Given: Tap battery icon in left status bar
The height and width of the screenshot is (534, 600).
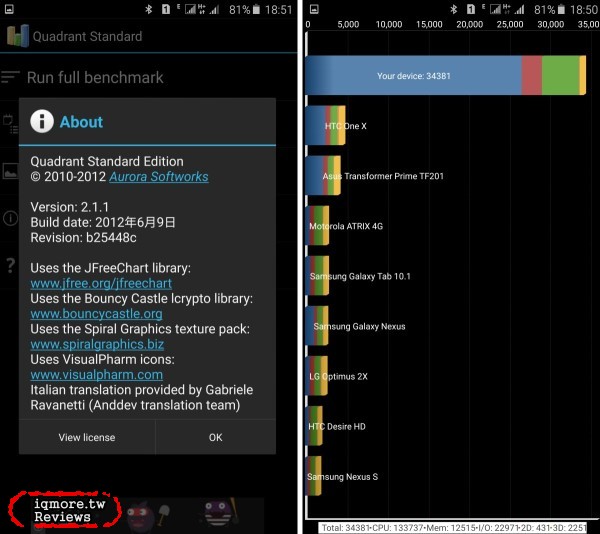Looking at the screenshot, I should pos(256,9).
